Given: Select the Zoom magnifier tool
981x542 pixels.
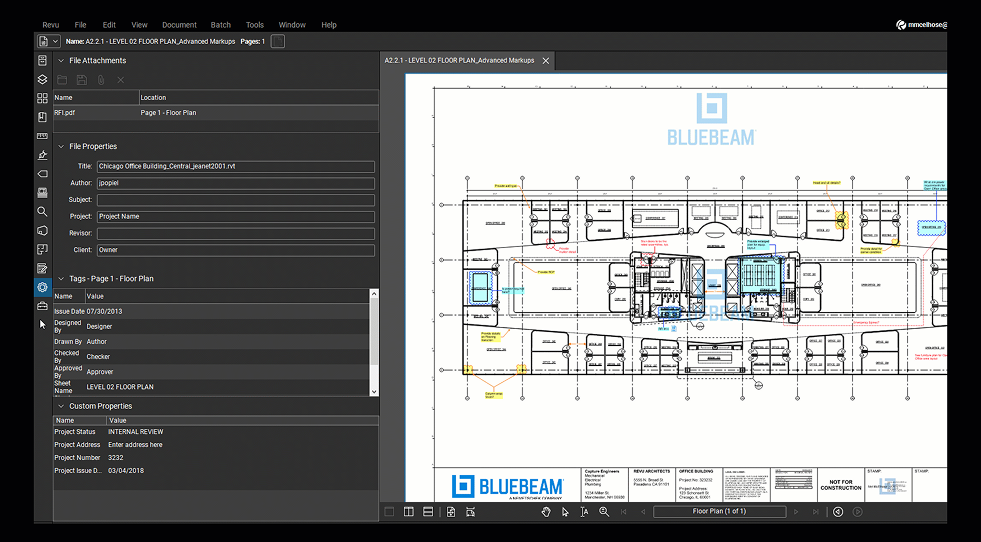Looking at the screenshot, I should pos(604,512).
